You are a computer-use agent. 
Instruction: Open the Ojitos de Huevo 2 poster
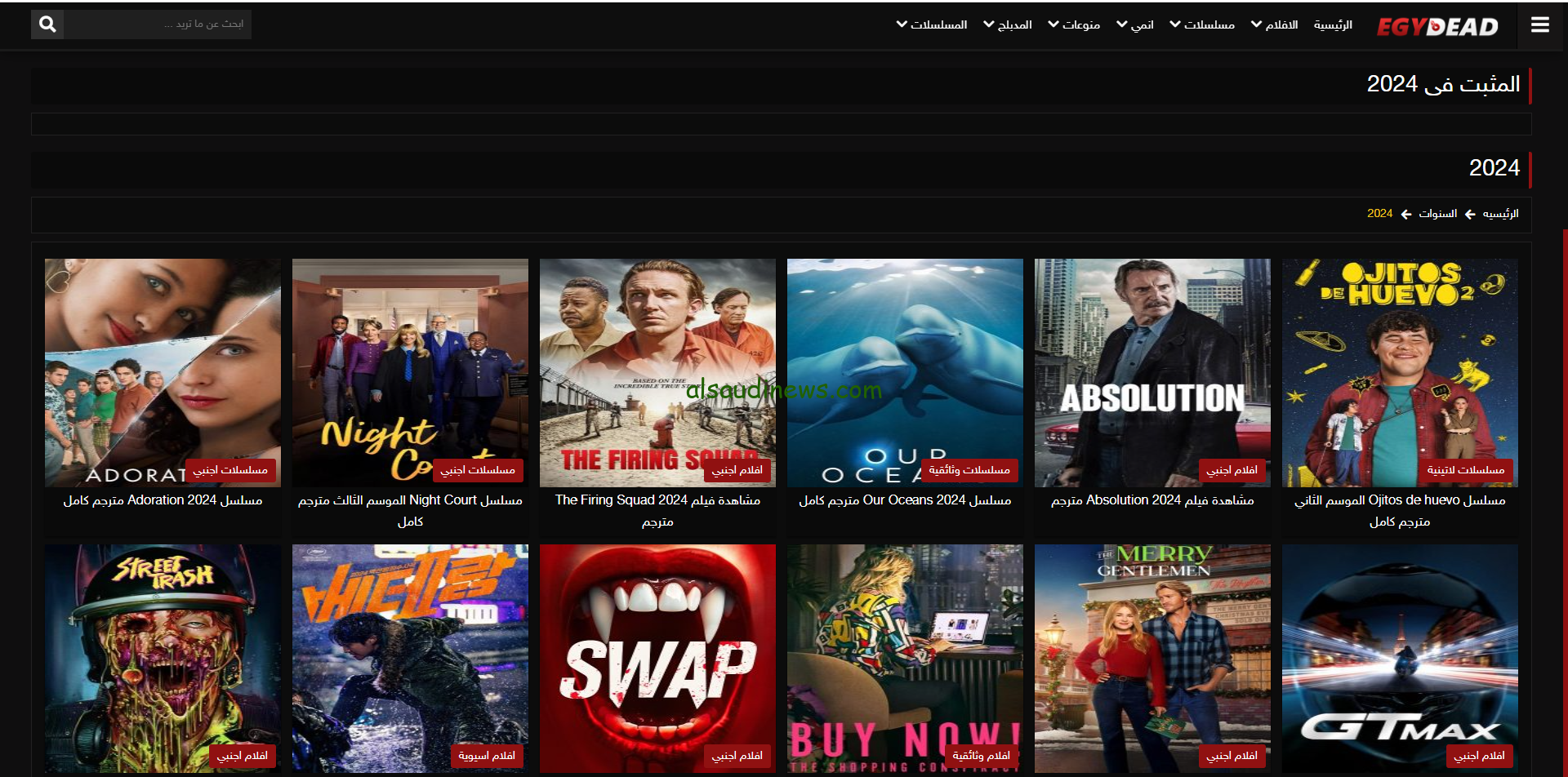pyautogui.click(x=1400, y=373)
